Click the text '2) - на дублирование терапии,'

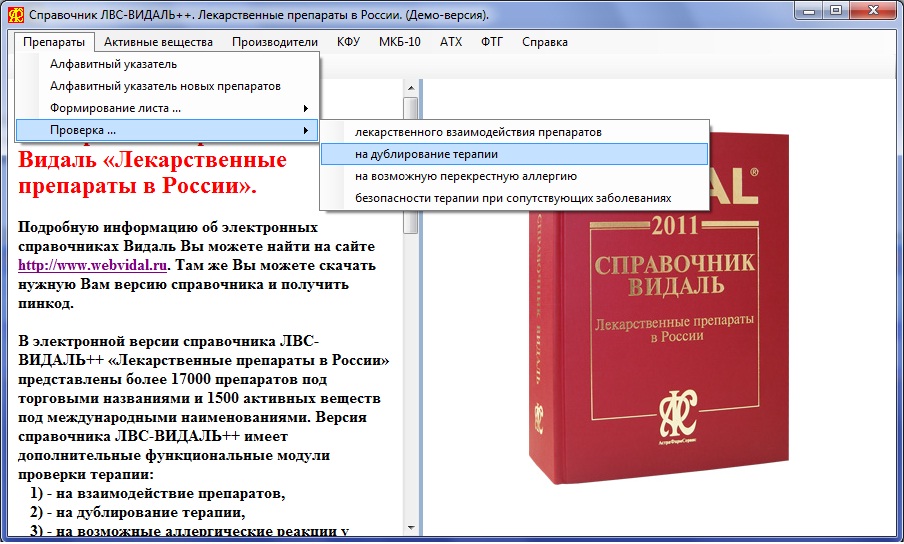tap(138, 512)
